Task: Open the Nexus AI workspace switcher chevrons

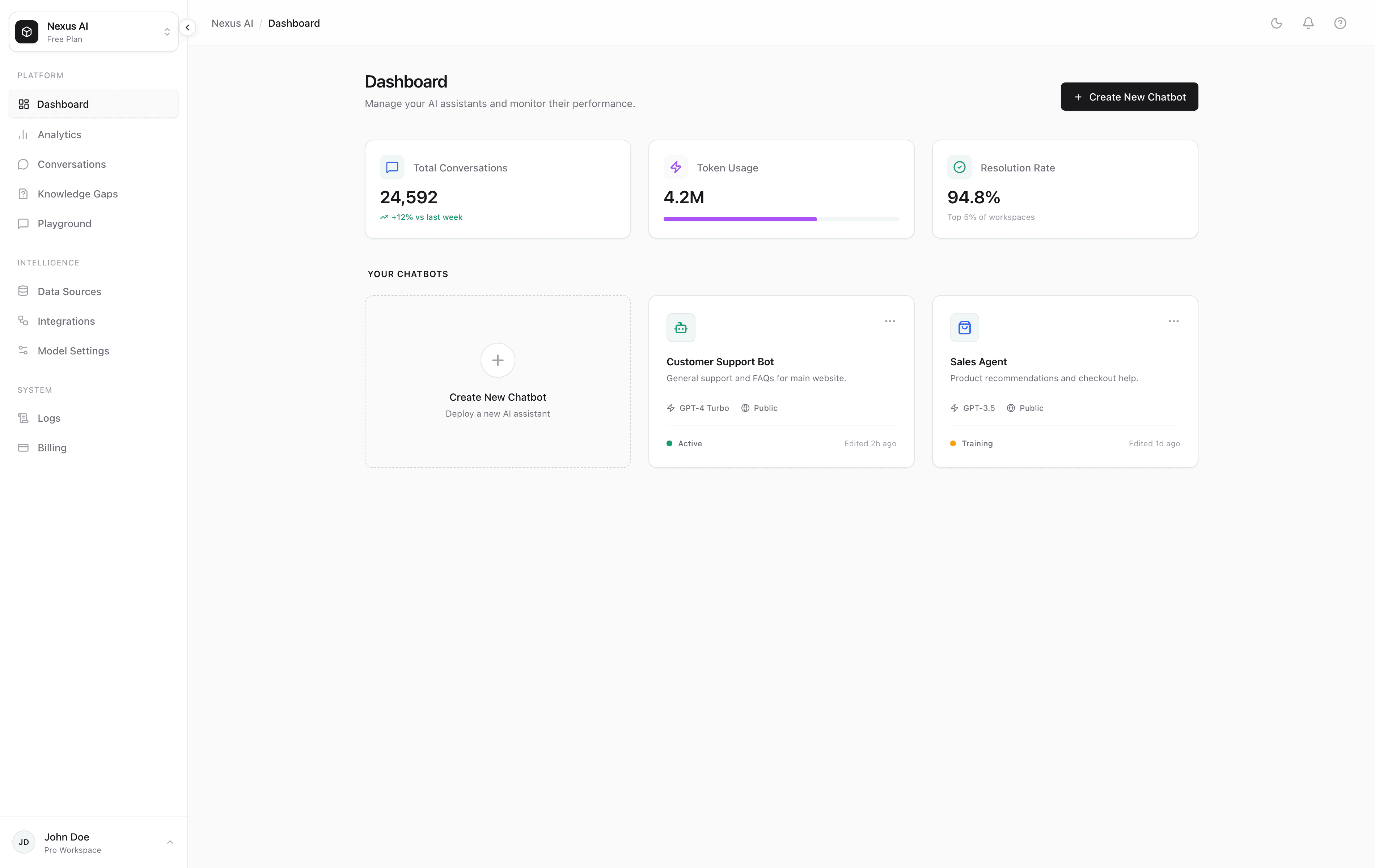Action: pos(167,32)
